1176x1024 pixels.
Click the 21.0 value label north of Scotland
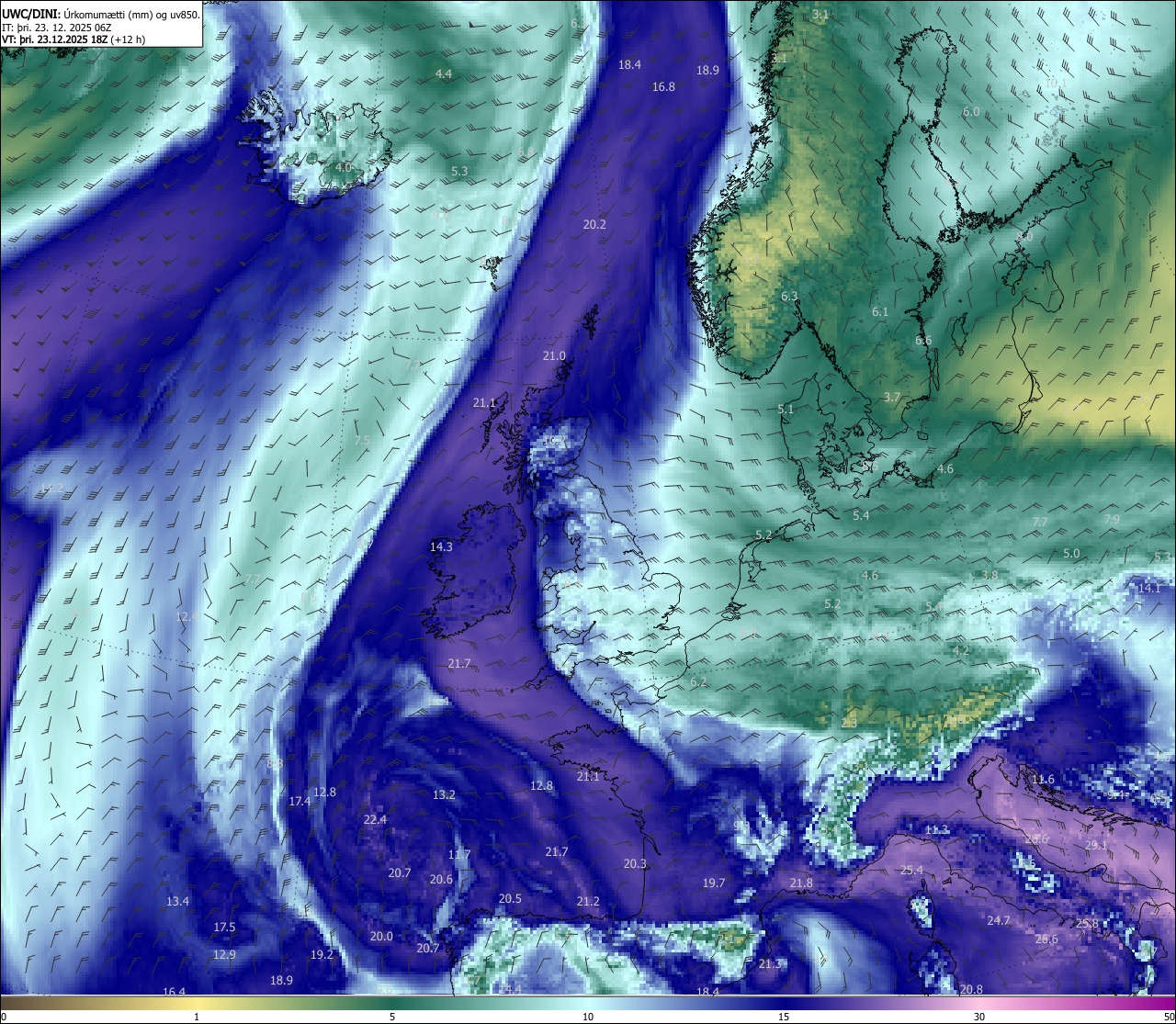[554, 355]
